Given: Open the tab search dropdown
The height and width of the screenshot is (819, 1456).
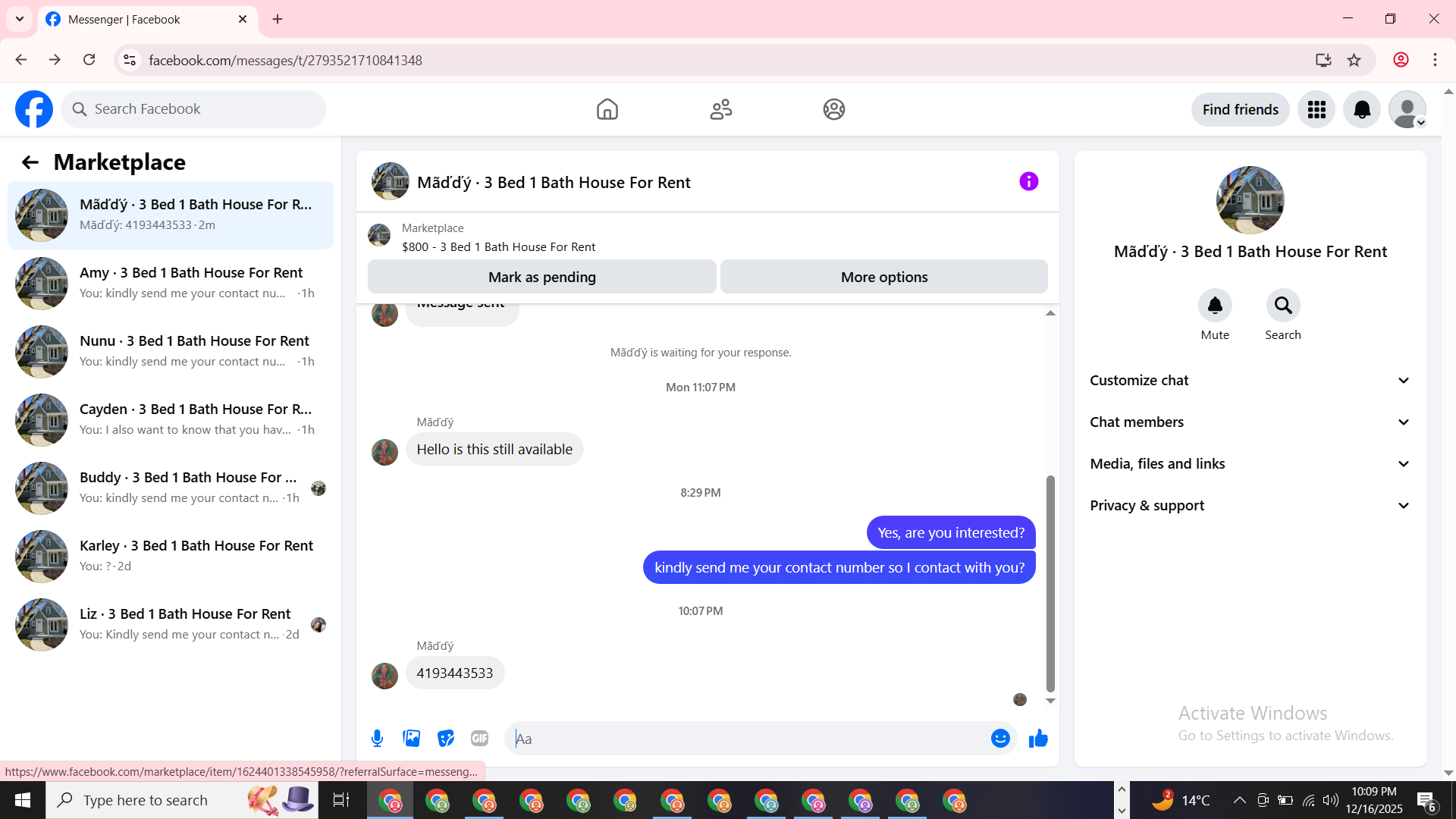Looking at the screenshot, I should pyautogui.click(x=20, y=19).
